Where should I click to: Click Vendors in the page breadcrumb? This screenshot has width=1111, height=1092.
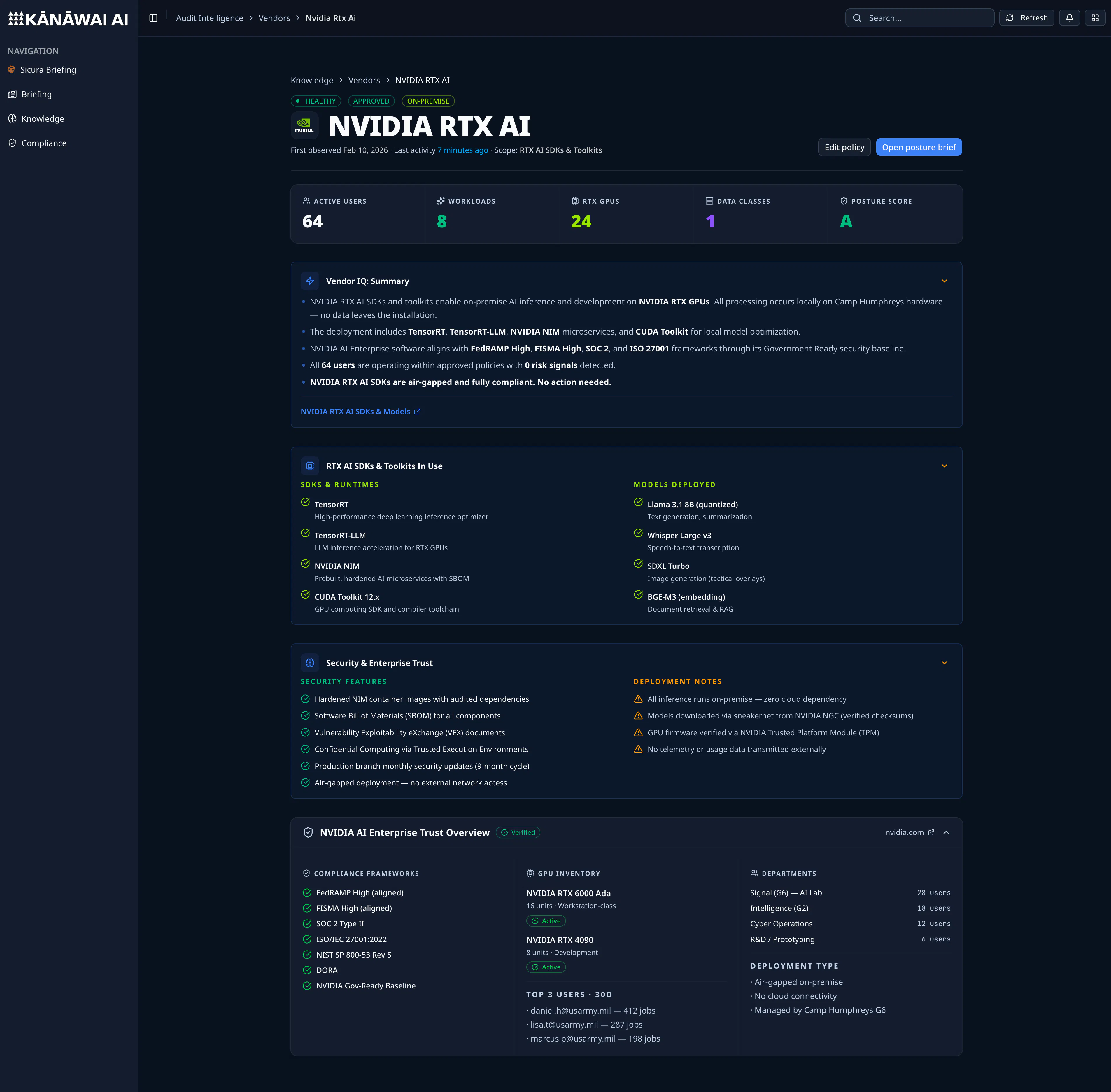click(x=364, y=80)
